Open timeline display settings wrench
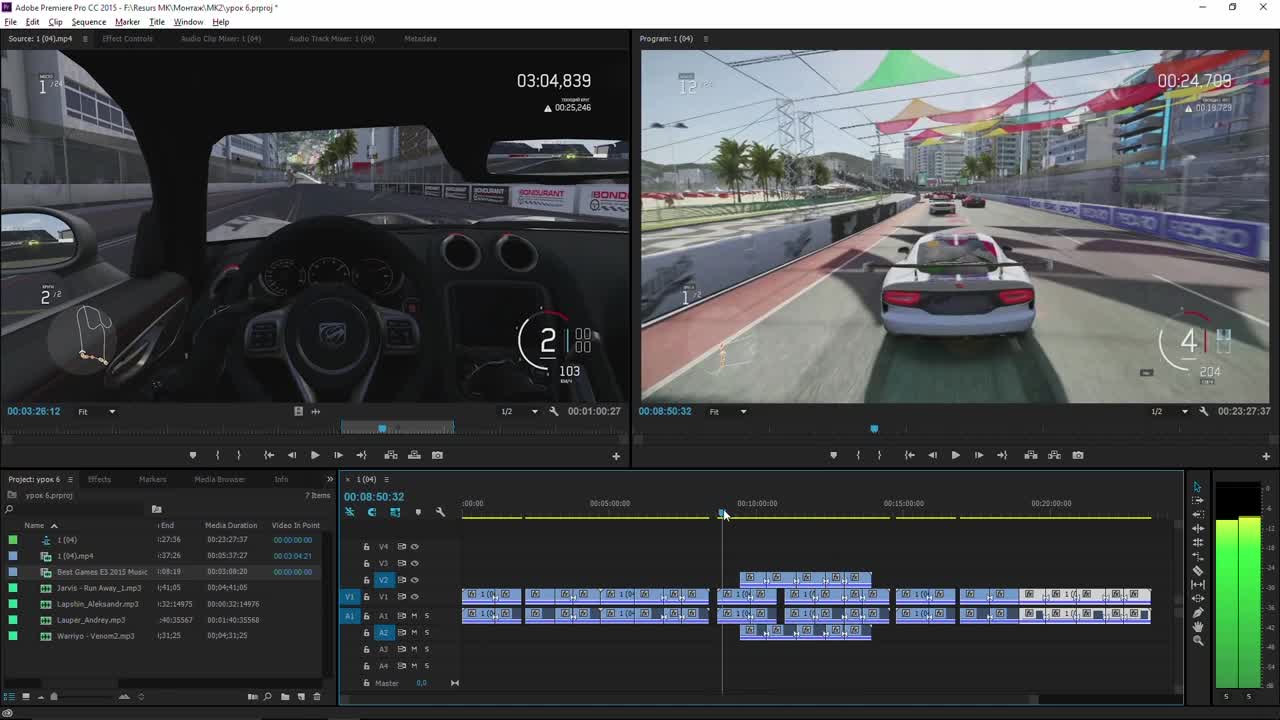 [x=440, y=512]
